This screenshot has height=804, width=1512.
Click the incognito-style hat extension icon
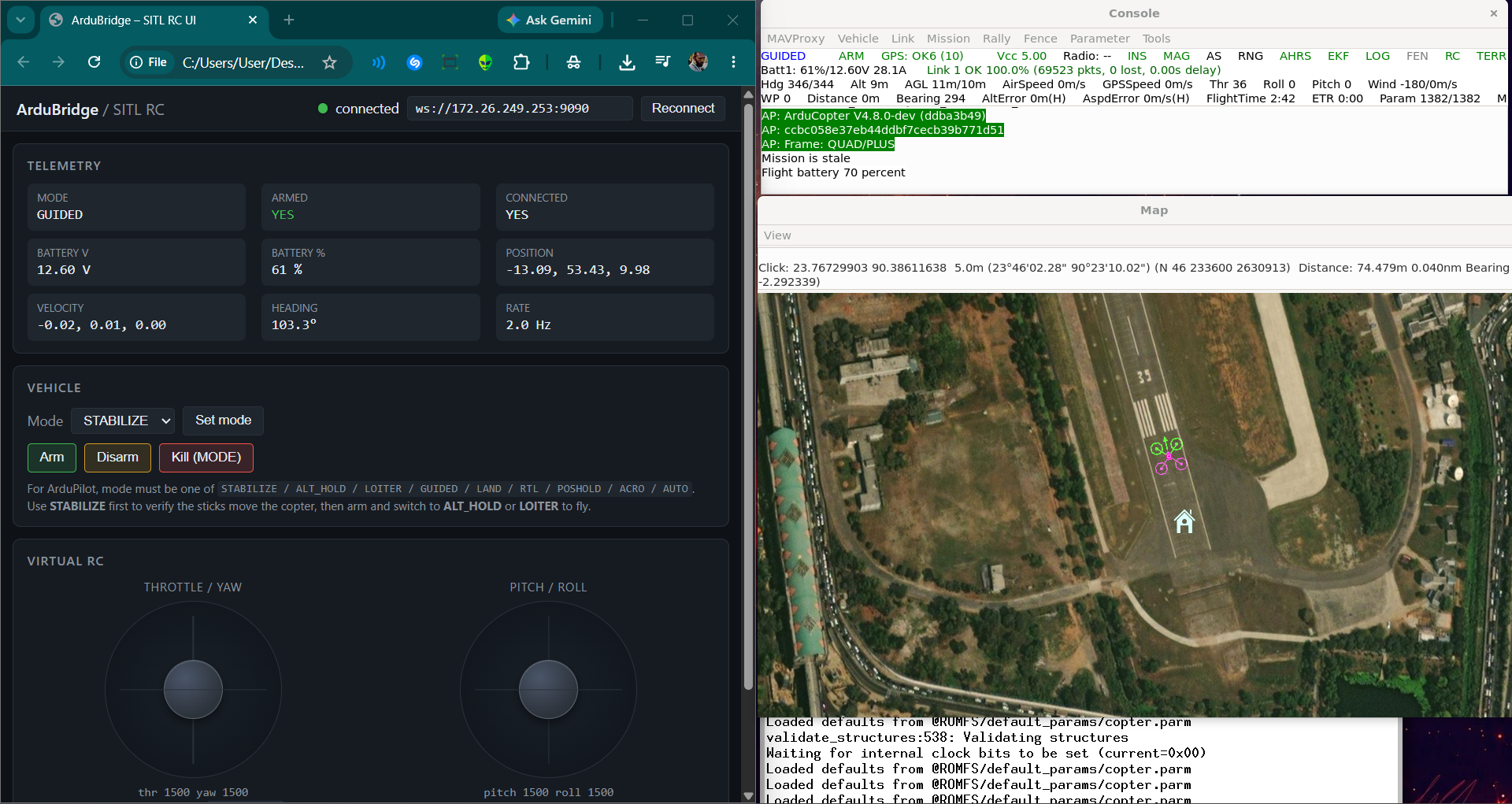click(x=573, y=62)
